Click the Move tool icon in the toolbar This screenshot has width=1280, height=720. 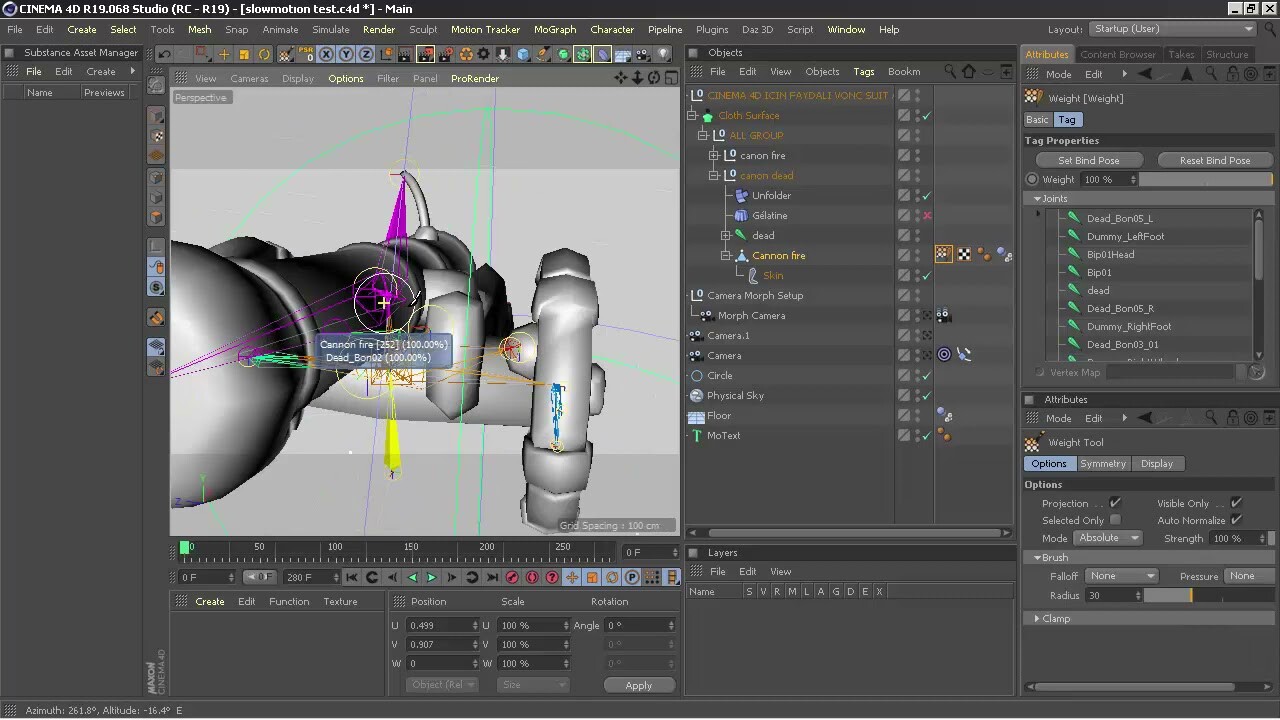(224, 54)
